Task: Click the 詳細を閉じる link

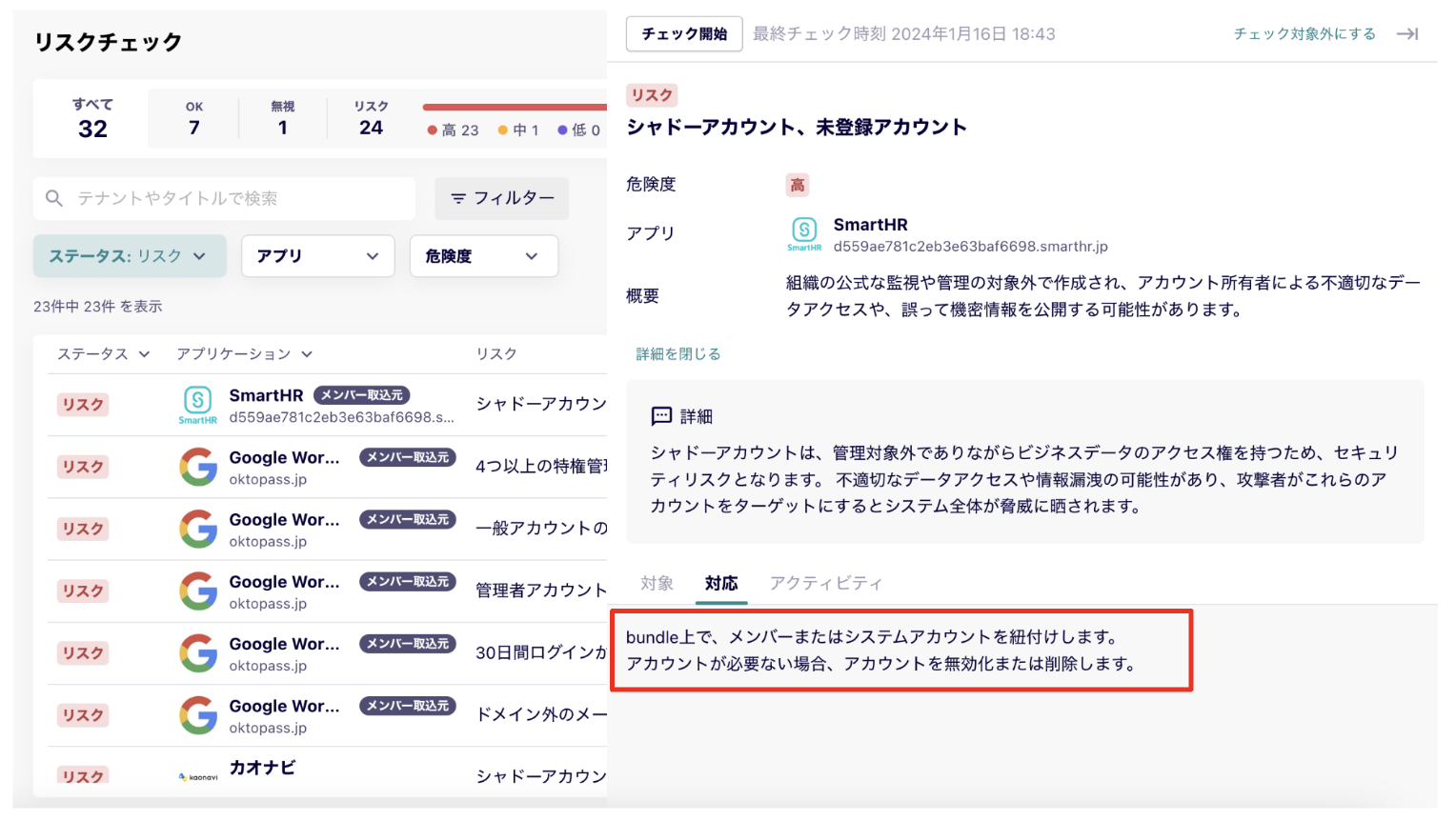Action: [x=678, y=354]
